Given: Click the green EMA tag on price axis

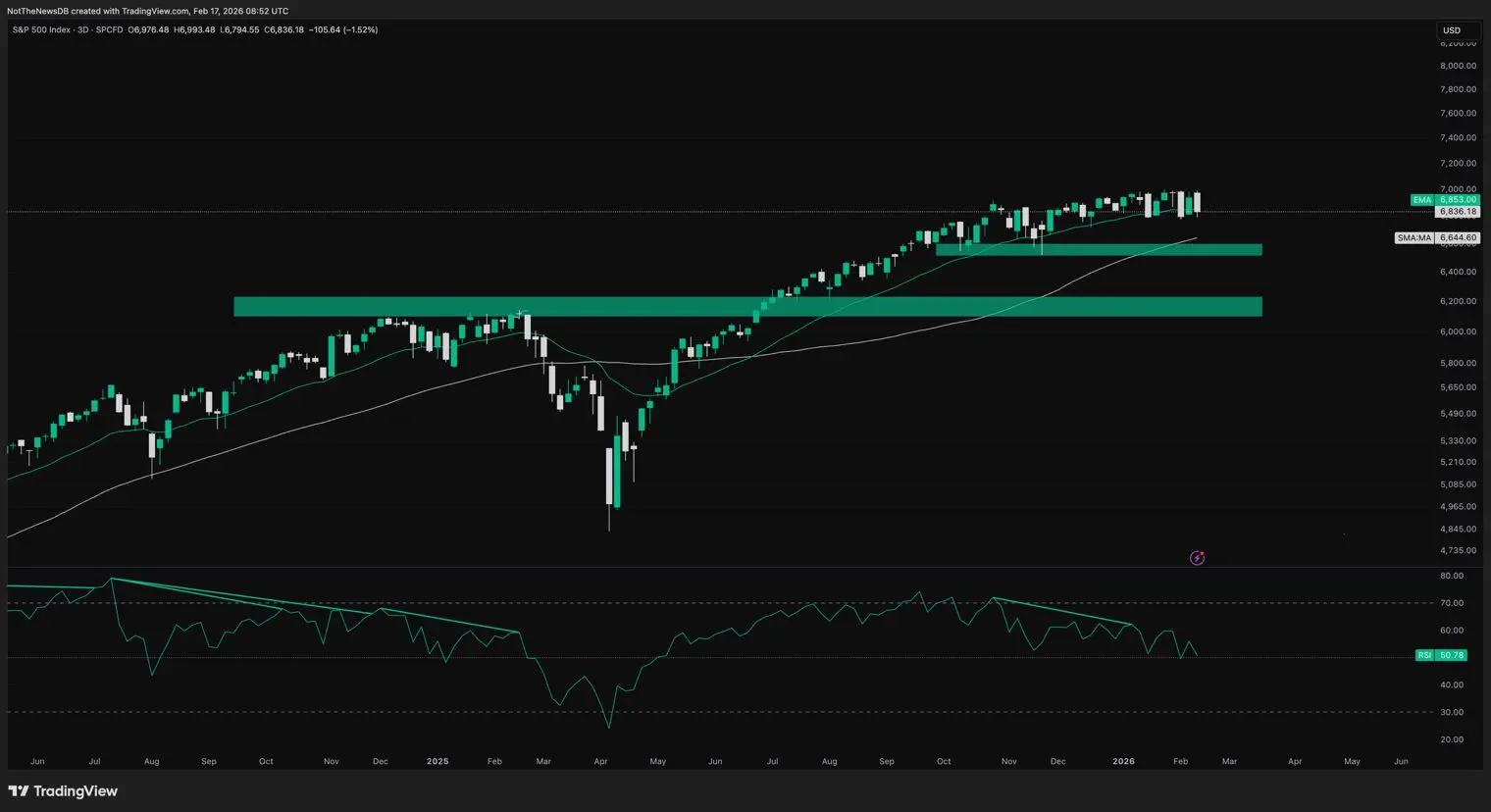Looking at the screenshot, I should click(x=1422, y=200).
